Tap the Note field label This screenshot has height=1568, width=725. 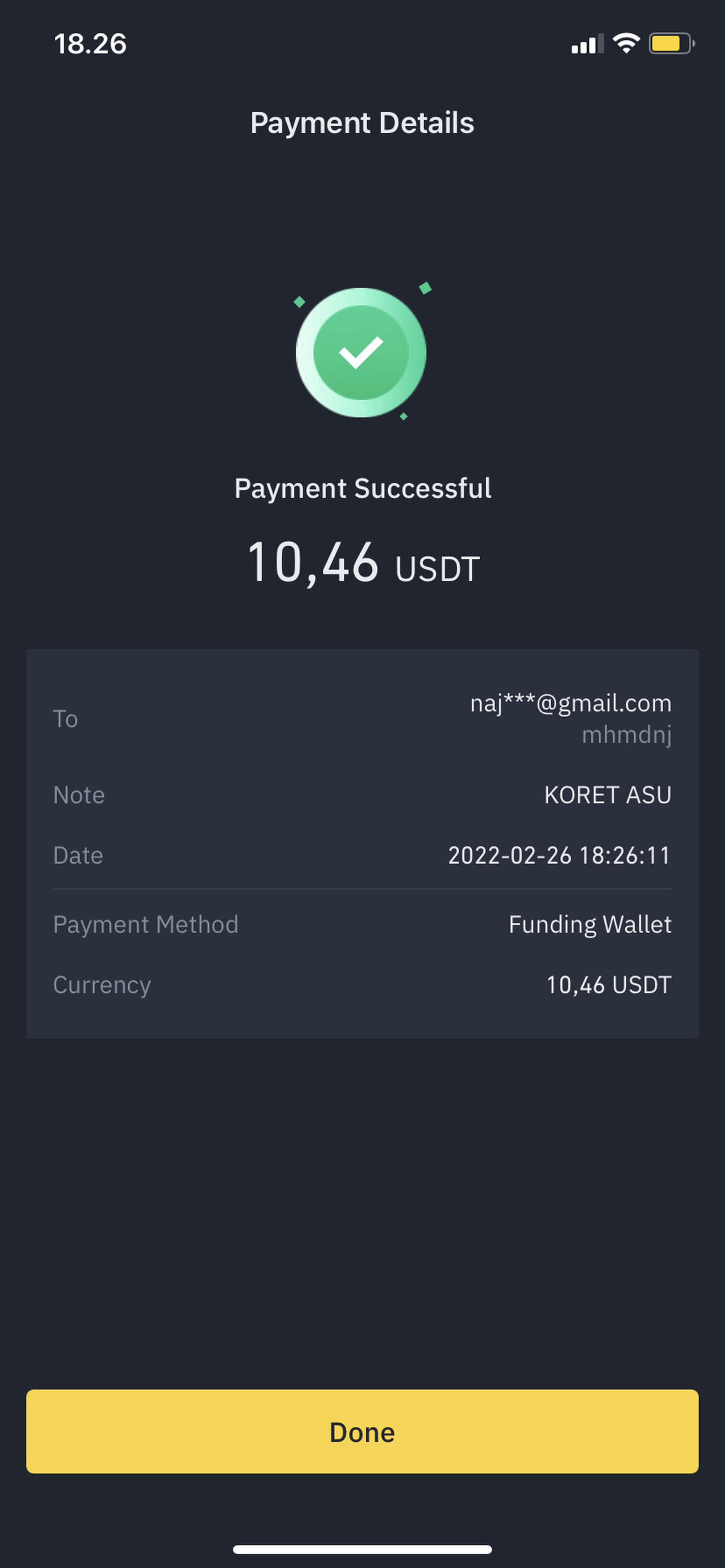pos(79,795)
